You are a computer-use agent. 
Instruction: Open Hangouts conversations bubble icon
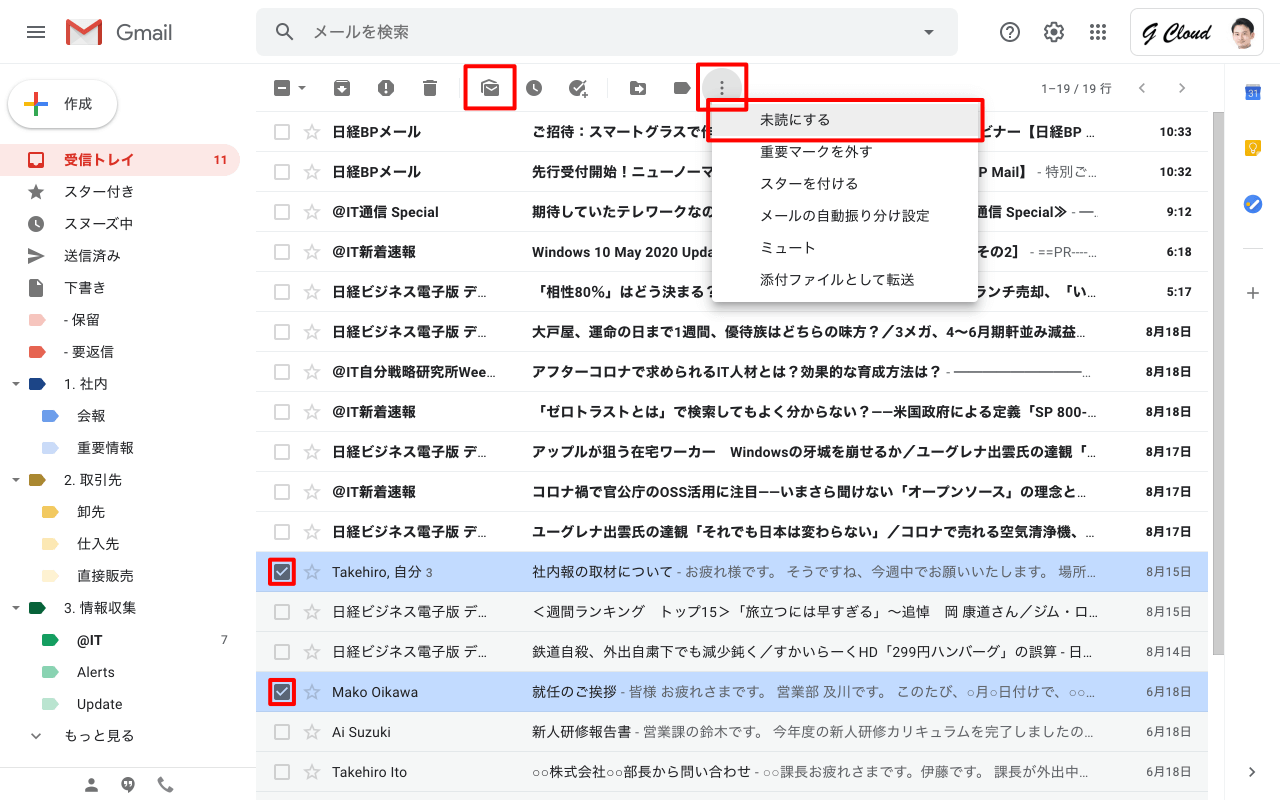point(128,785)
